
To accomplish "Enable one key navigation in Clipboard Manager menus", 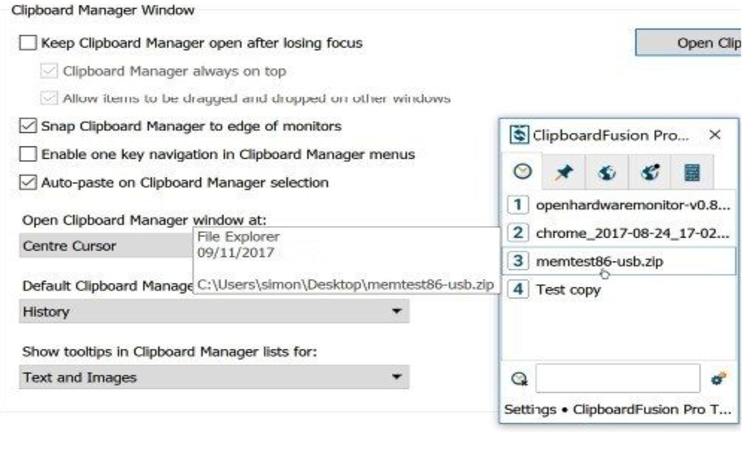I will 28,154.
